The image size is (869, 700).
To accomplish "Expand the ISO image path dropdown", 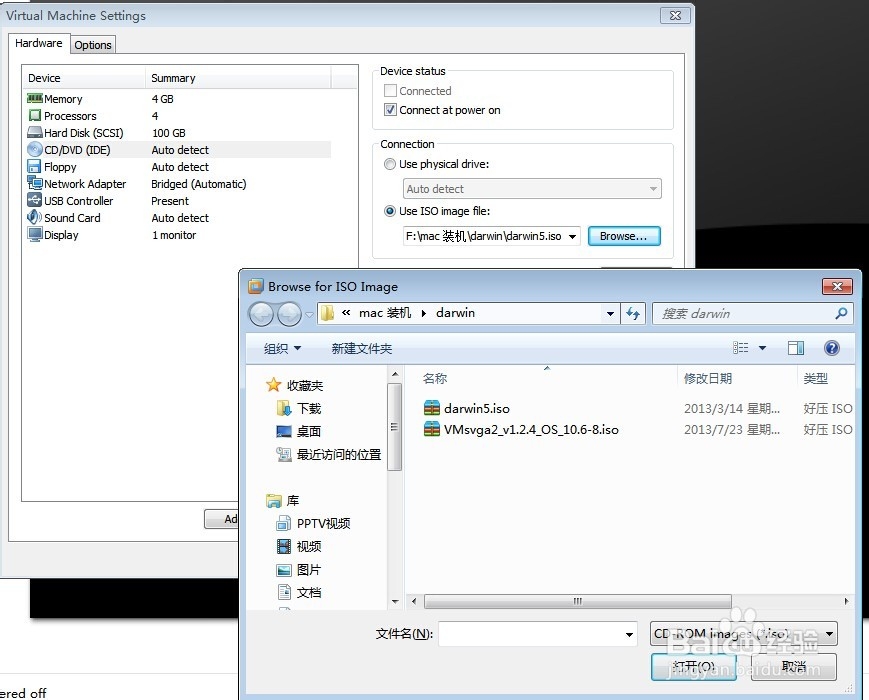I will pos(572,236).
